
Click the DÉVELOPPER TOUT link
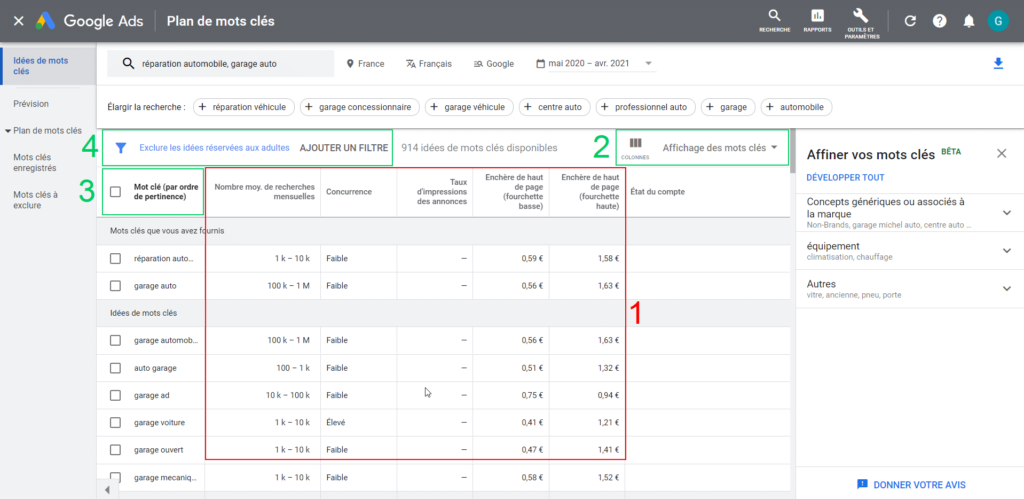click(845, 177)
